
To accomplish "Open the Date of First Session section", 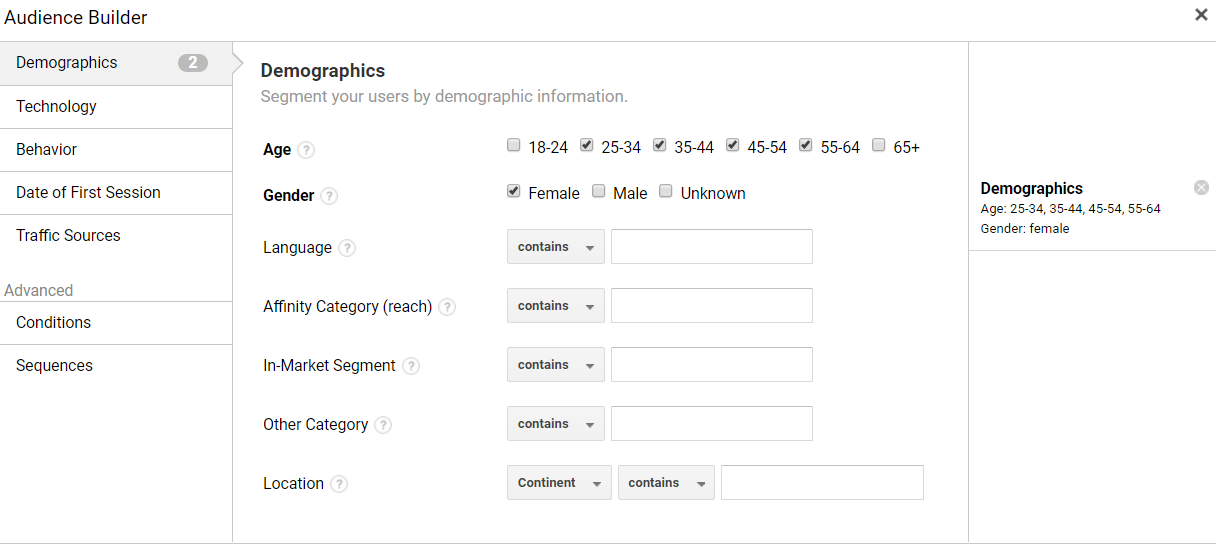I will [x=116, y=193].
